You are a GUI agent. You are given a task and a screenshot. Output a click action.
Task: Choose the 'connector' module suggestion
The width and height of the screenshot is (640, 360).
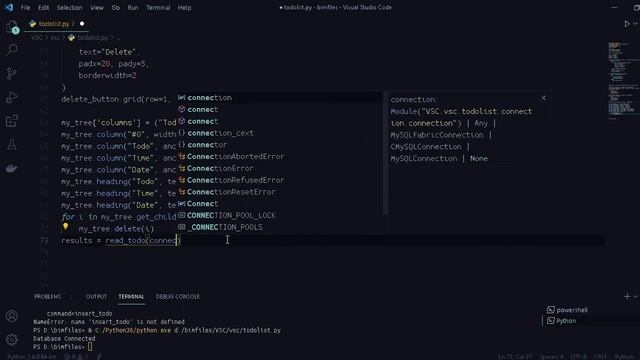click(279, 145)
